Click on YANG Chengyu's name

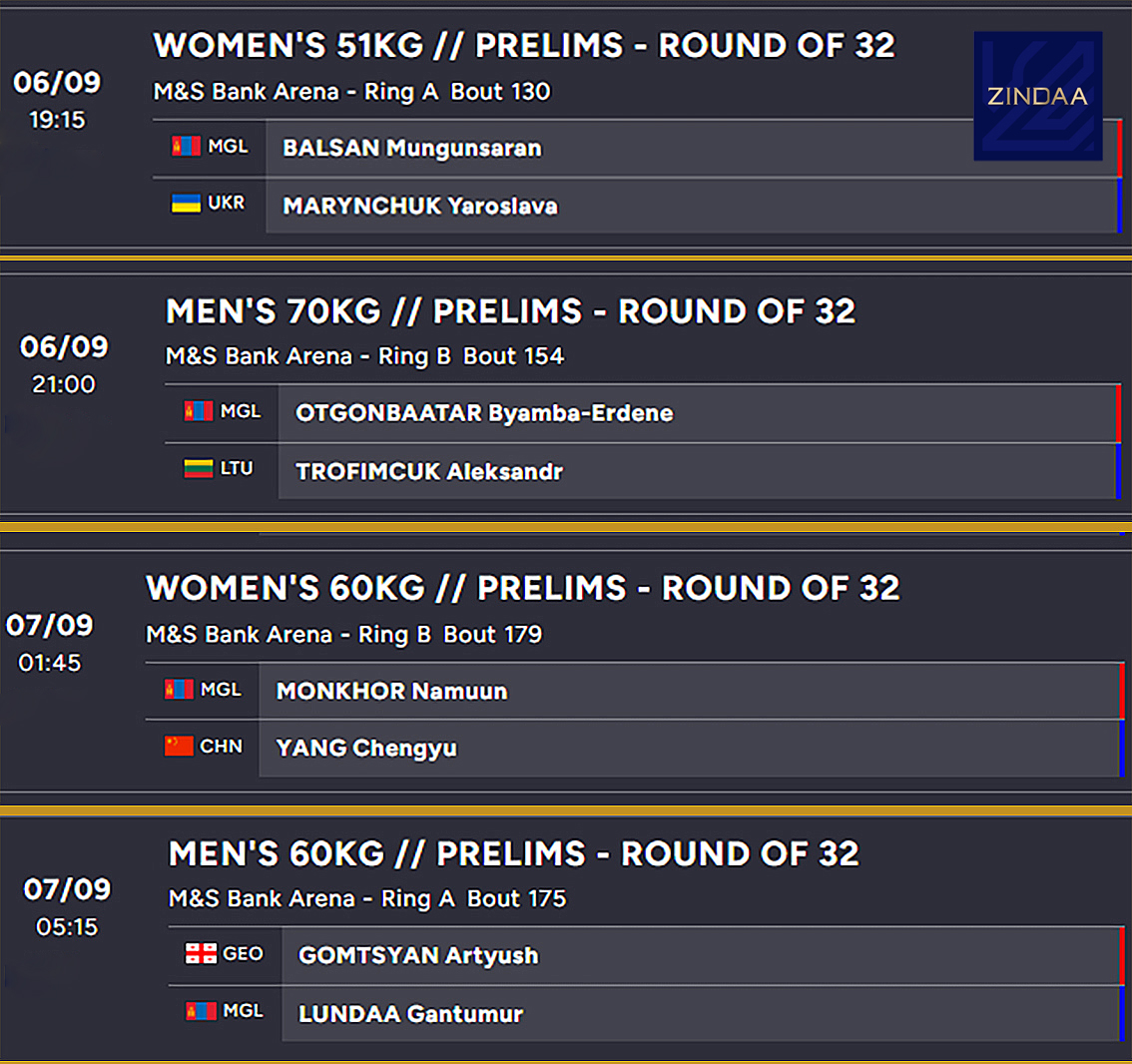pos(366,749)
